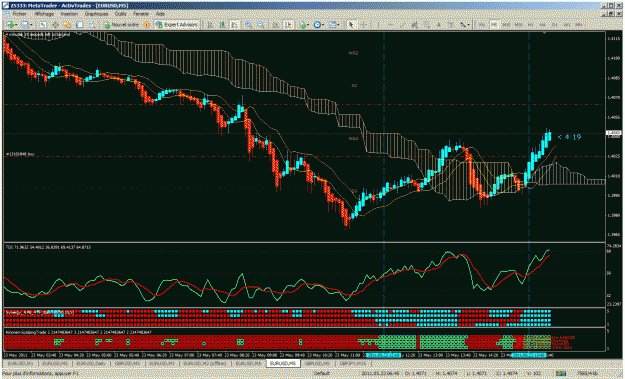Expand the profiles dropdown arrow
This screenshot has height=379, width=625.
click(x=31, y=25)
